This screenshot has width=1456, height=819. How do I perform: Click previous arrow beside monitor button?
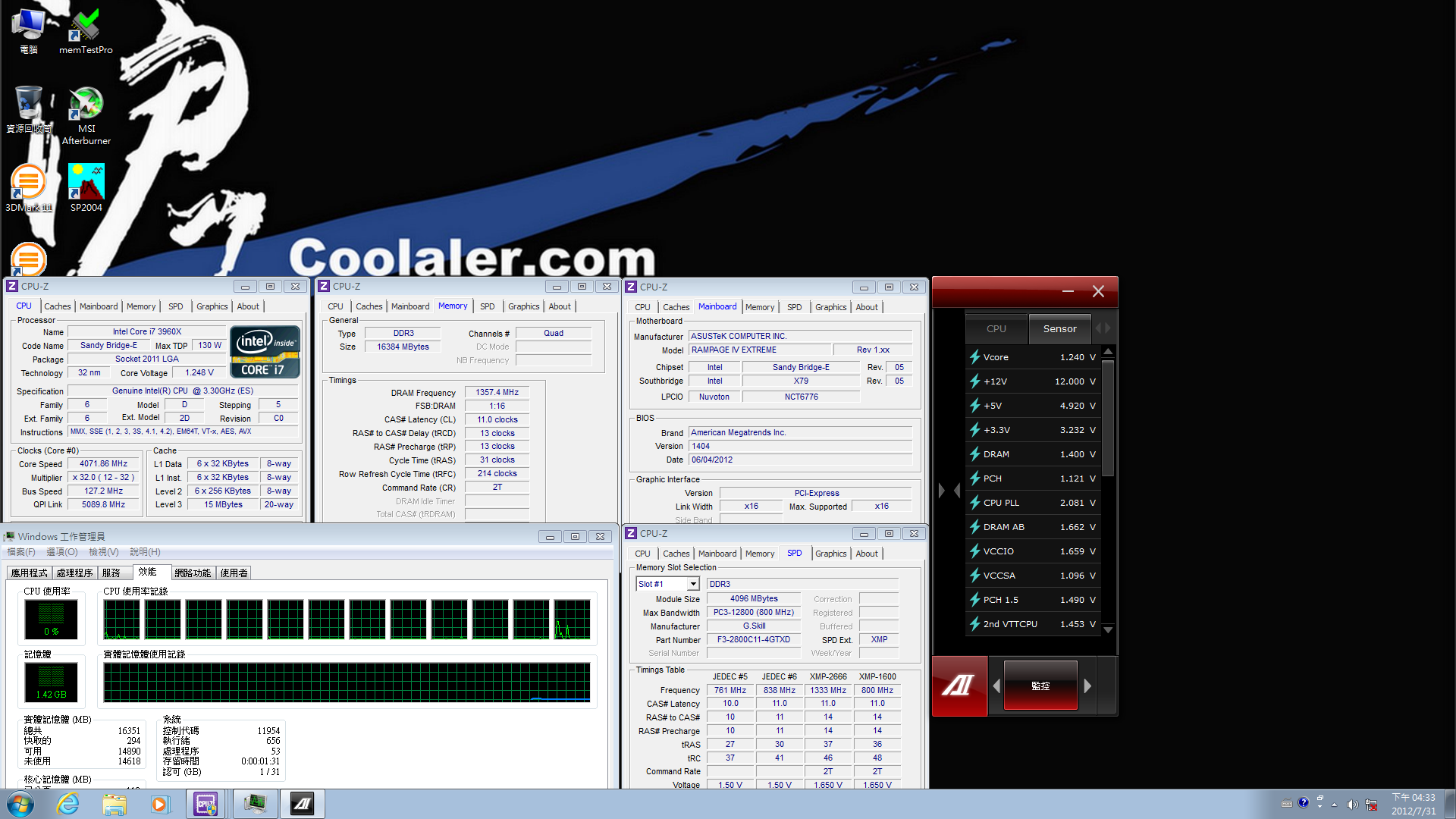[996, 686]
